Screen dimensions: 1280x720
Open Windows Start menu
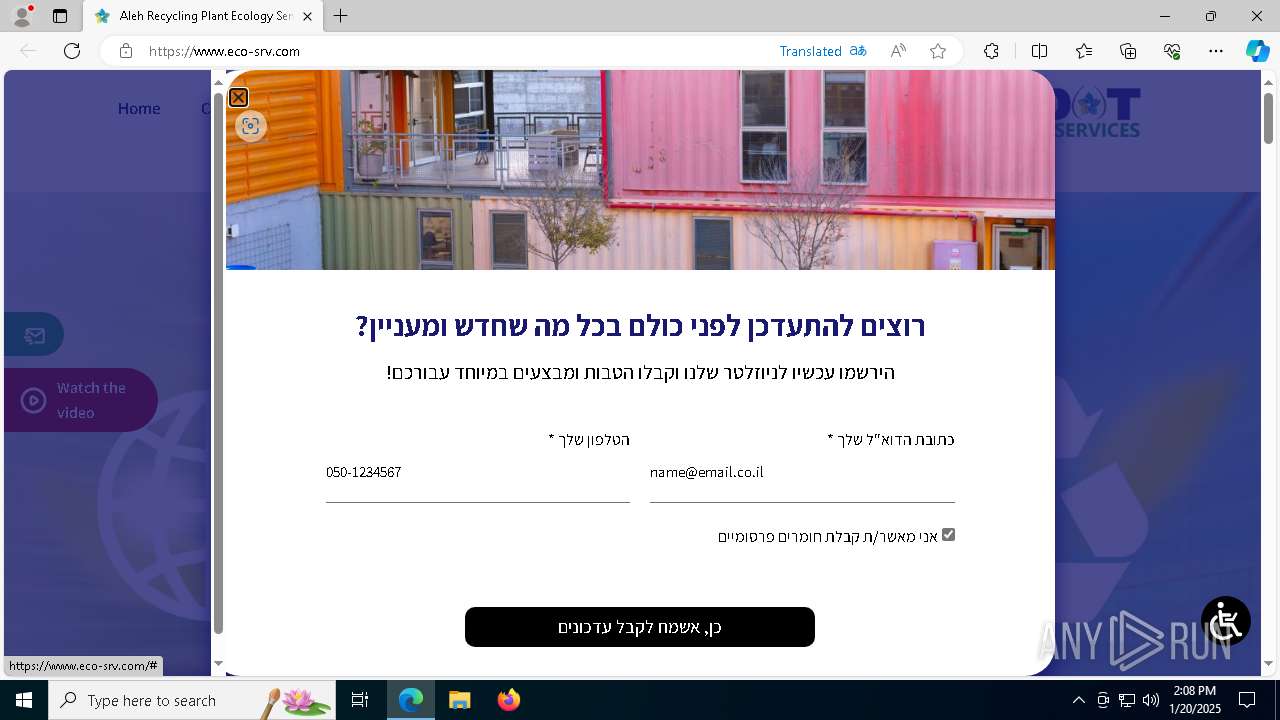[24, 700]
